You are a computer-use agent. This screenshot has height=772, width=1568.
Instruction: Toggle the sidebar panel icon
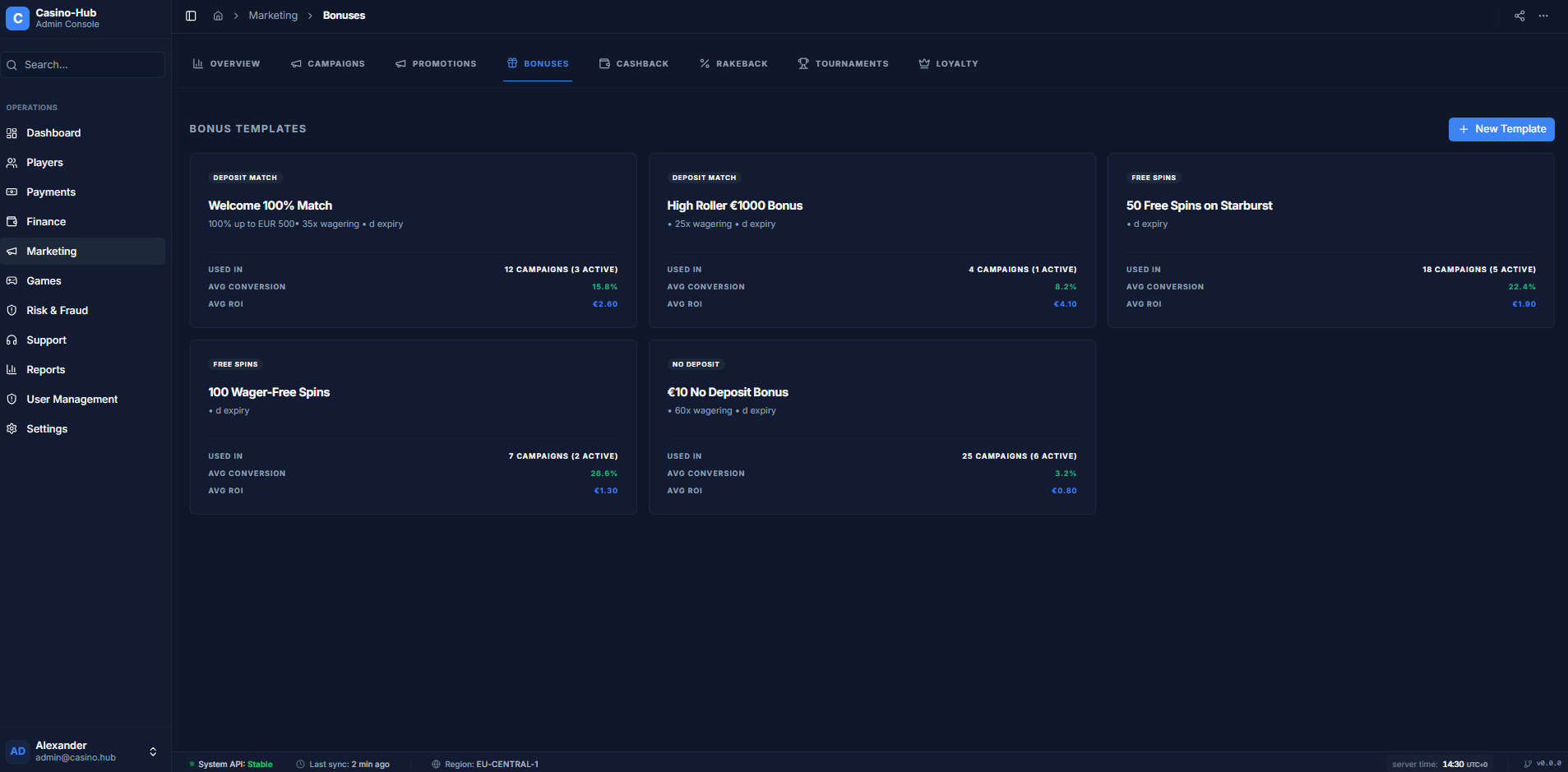pyautogui.click(x=191, y=16)
